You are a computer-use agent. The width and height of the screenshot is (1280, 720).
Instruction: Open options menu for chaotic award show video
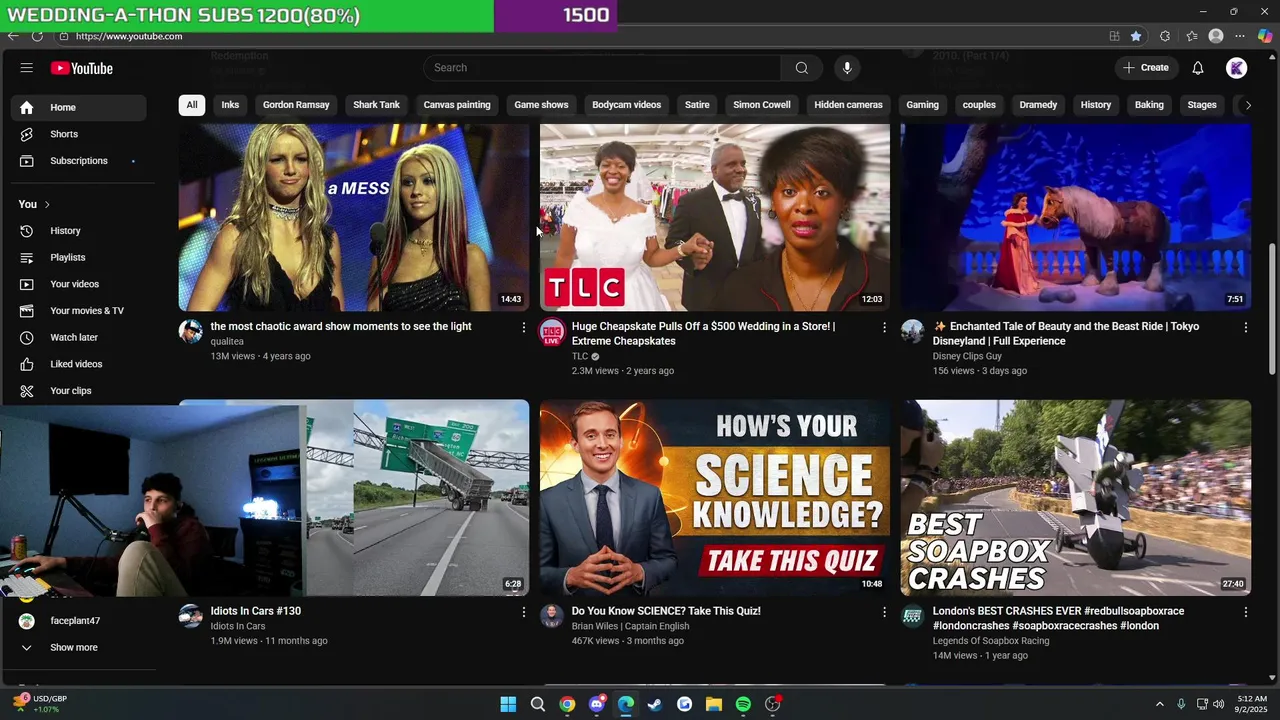tap(523, 327)
